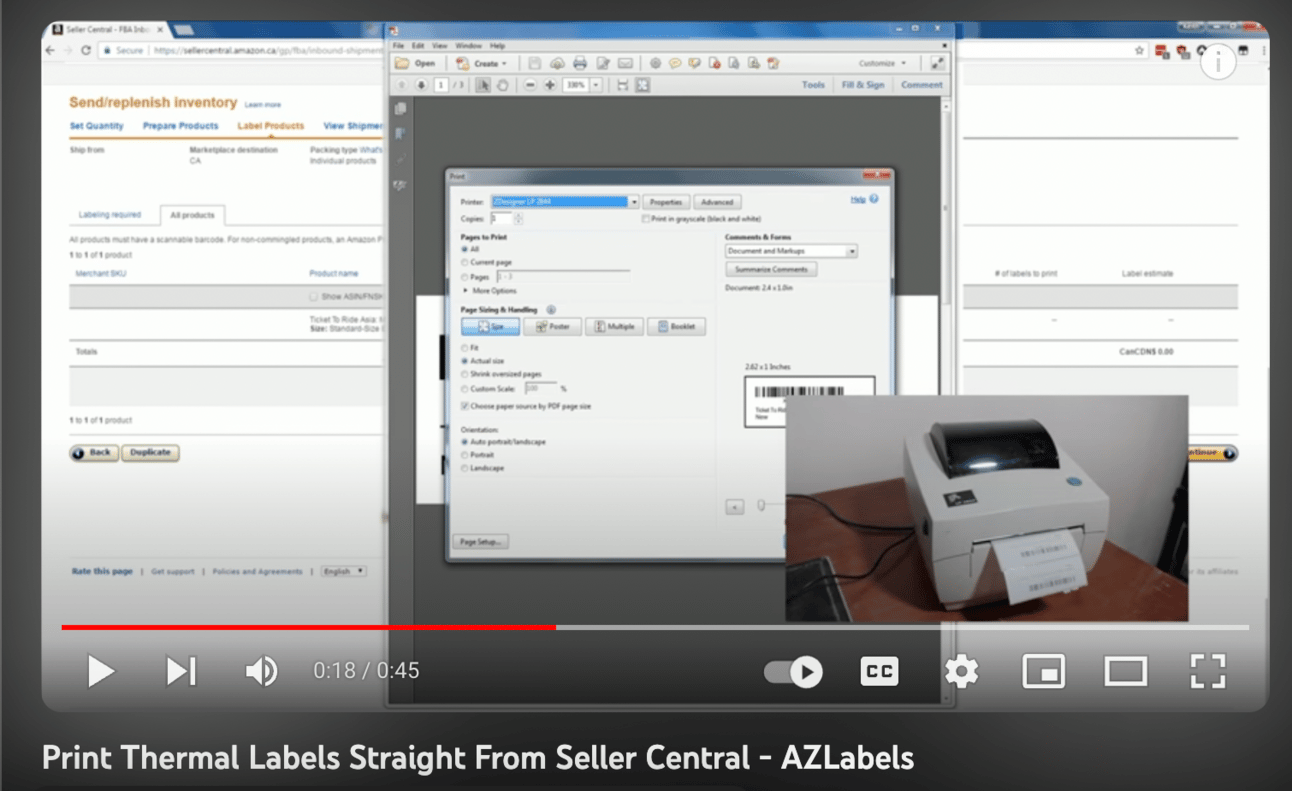Select Landscape orientation radio button
This screenshot has height=791, width=1292.
pos(464,468)
